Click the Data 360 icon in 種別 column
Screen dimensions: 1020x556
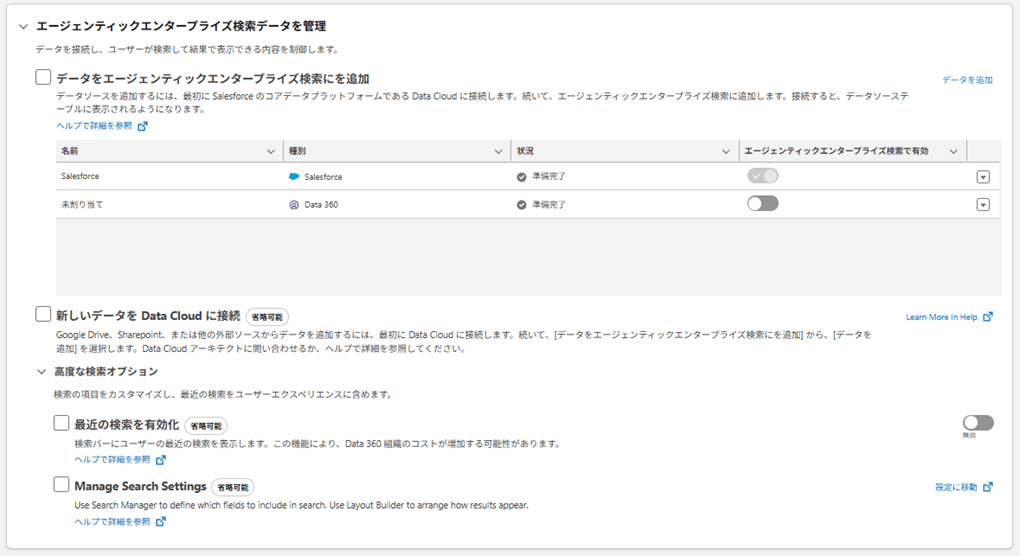click(x=294, y=205)
